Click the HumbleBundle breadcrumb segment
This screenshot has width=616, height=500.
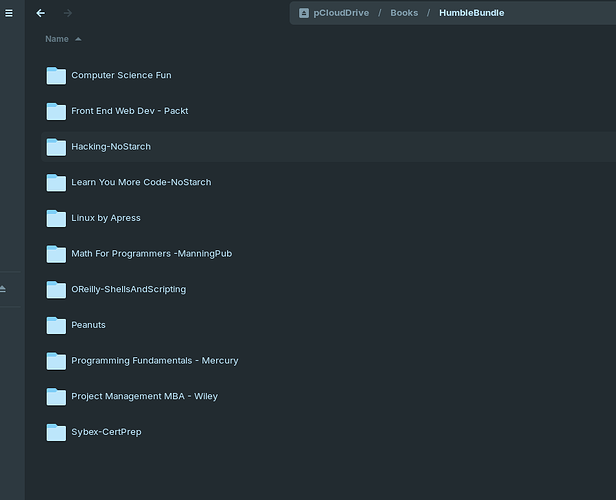pyautogui.click(x=471, y=13)
